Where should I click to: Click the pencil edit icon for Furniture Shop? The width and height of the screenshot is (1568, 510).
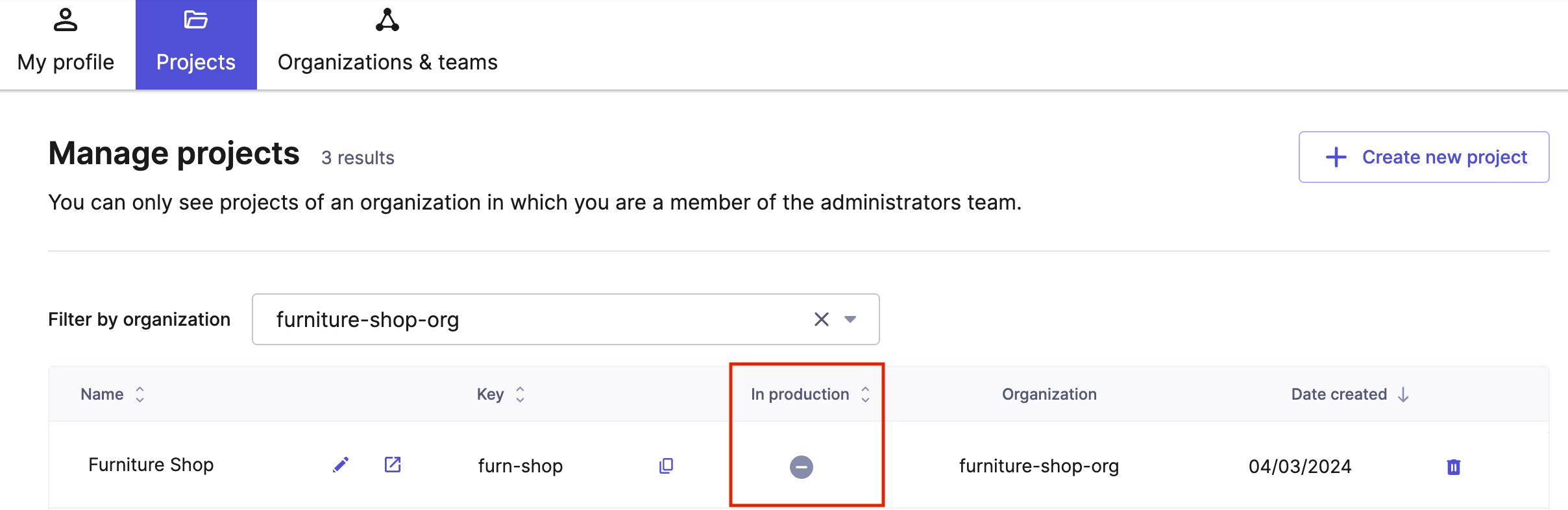[341, 465]
